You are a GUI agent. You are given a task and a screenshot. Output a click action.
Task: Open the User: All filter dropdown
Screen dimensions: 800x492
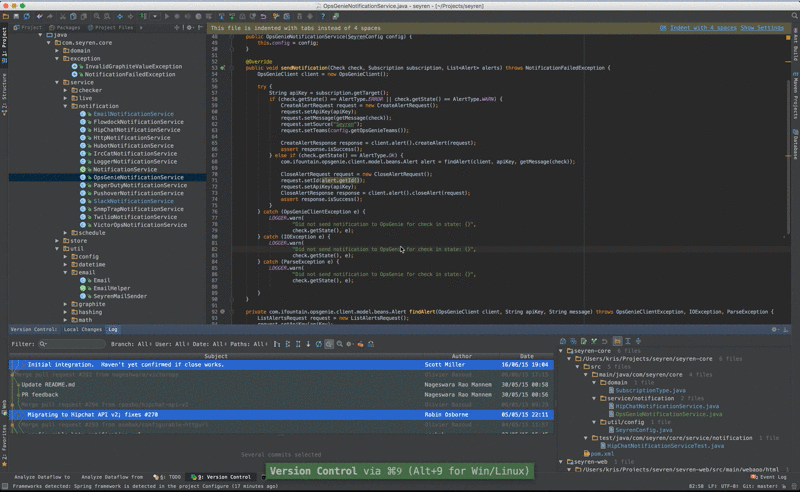pyautogui.click(x=172, y=344)
